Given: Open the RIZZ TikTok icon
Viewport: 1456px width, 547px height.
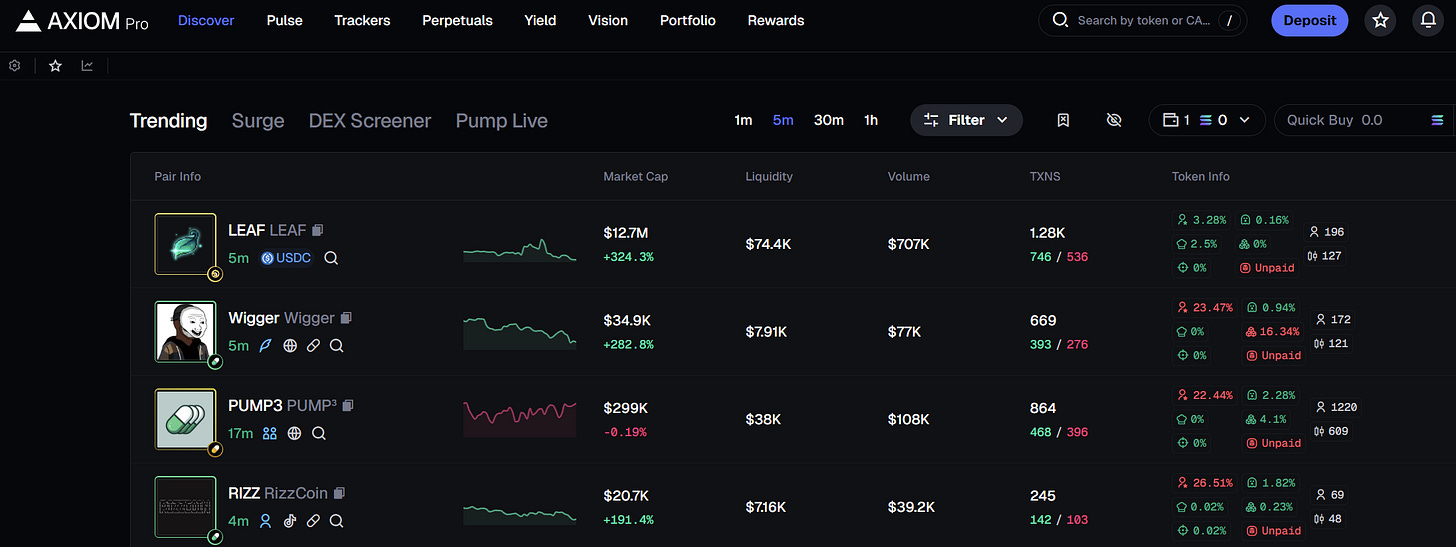Looking at the screenshot, I should (290, 521).
